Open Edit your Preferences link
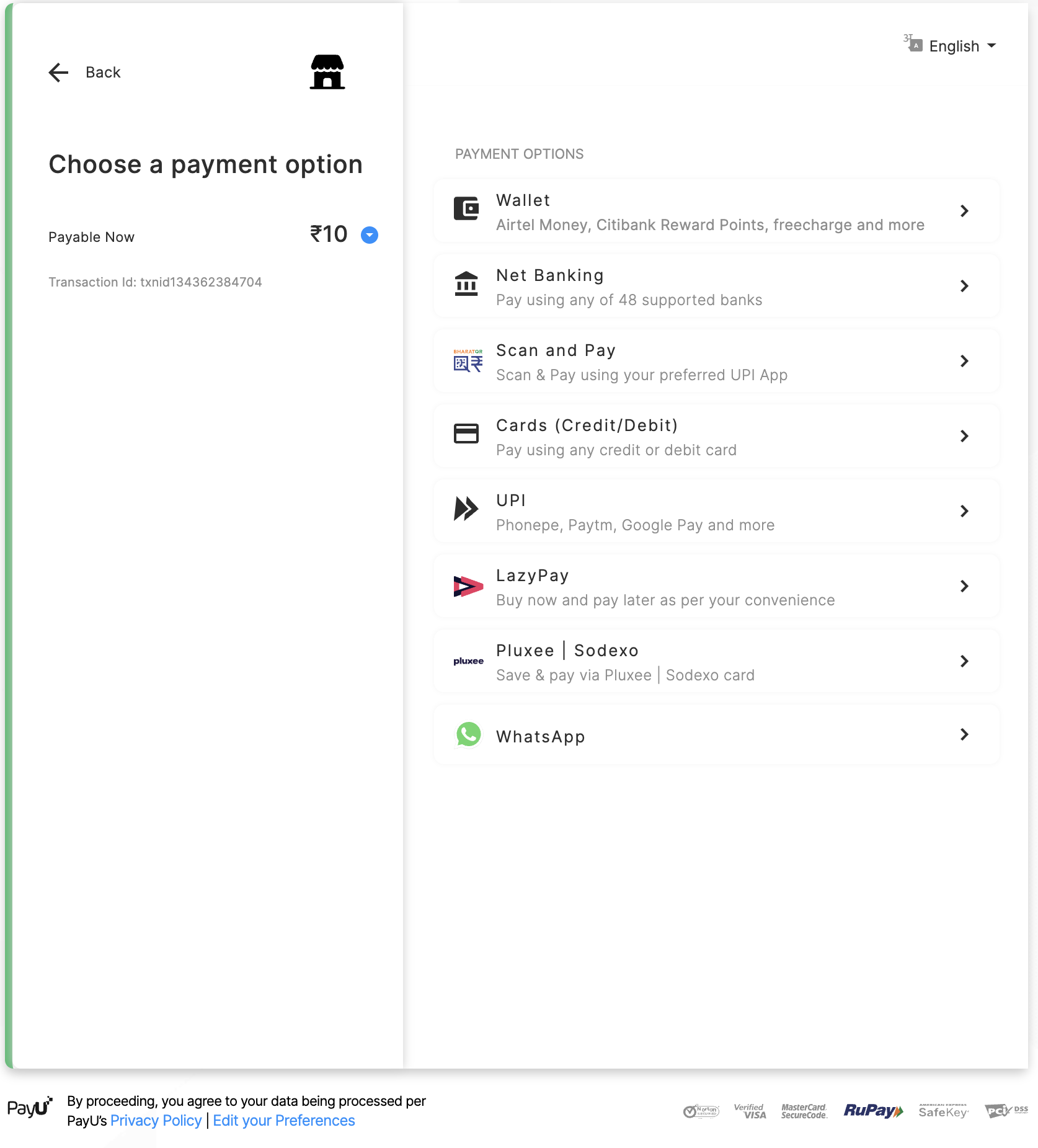 click(x=284, y=1121)
